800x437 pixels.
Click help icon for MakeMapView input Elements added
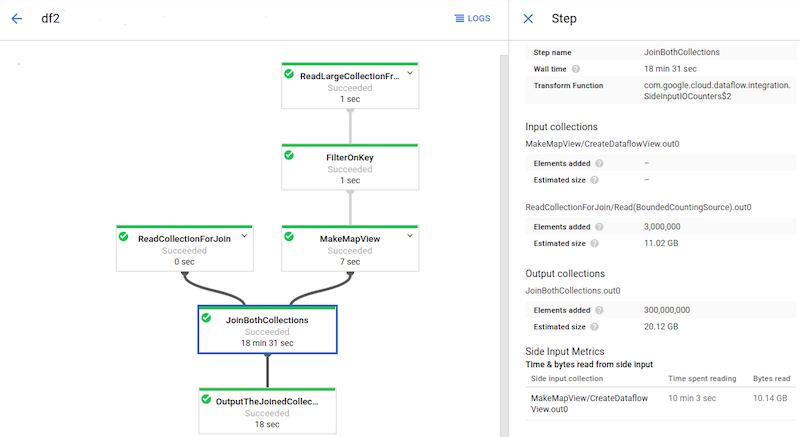(599, 163)
